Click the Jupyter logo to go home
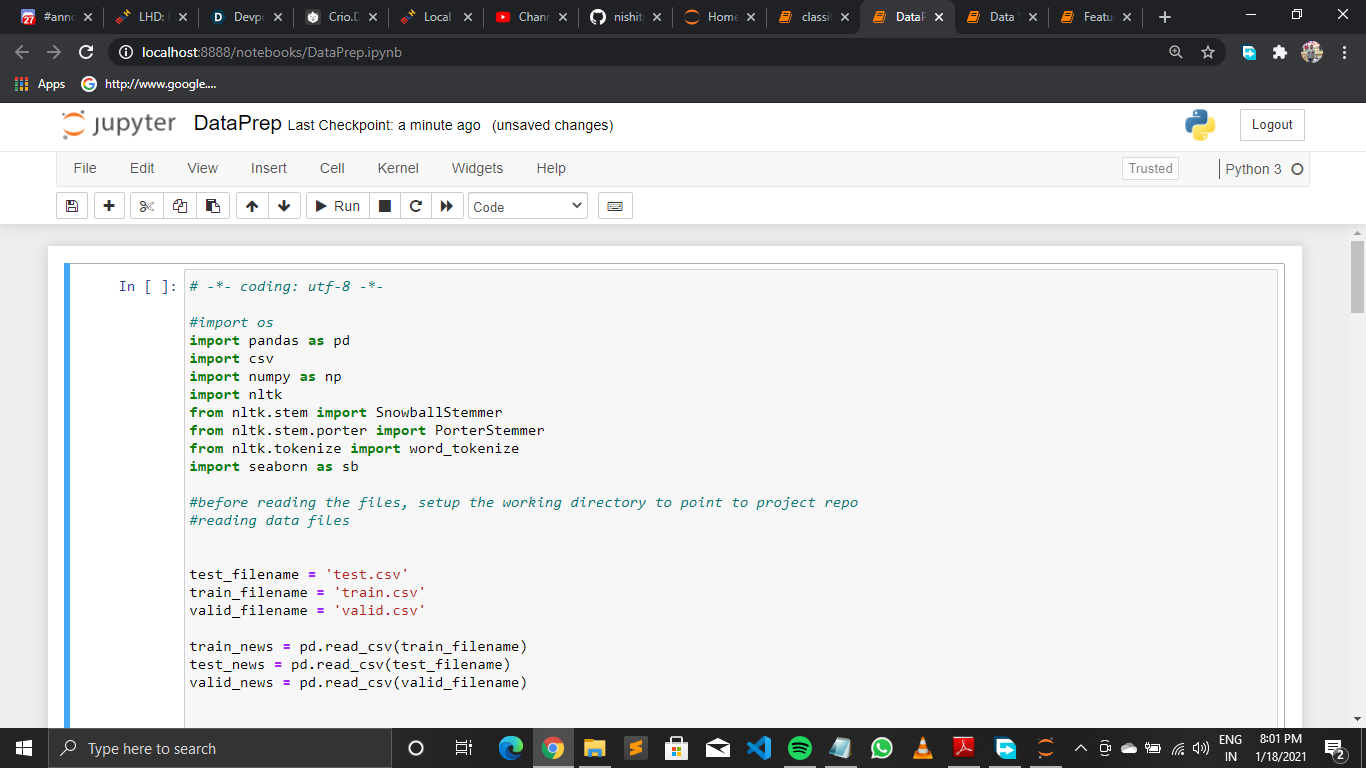Screen dimensions: 1366x768 pyautogui.click(x=119, y=124)
